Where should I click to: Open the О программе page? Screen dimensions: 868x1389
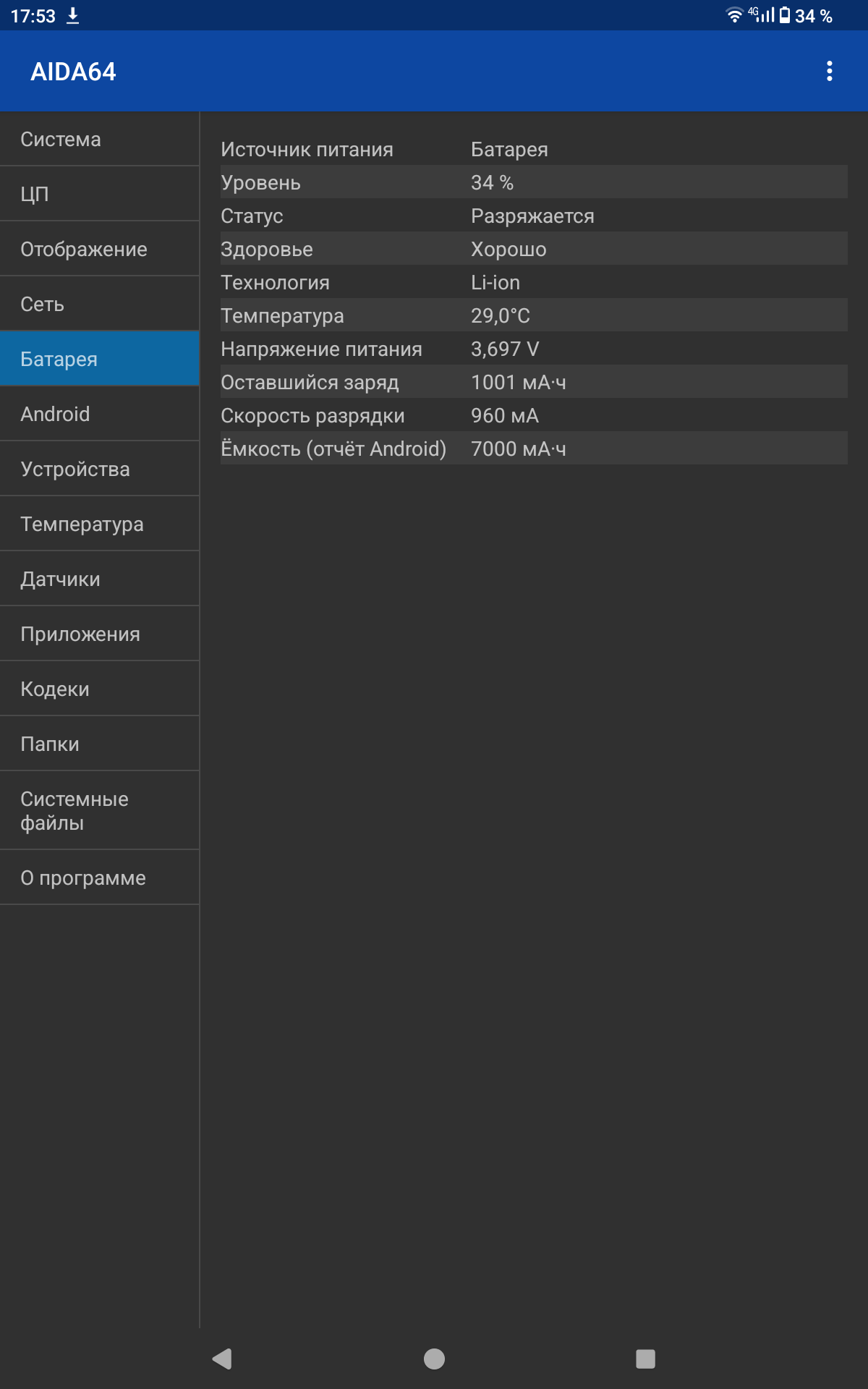click(100, 878)
